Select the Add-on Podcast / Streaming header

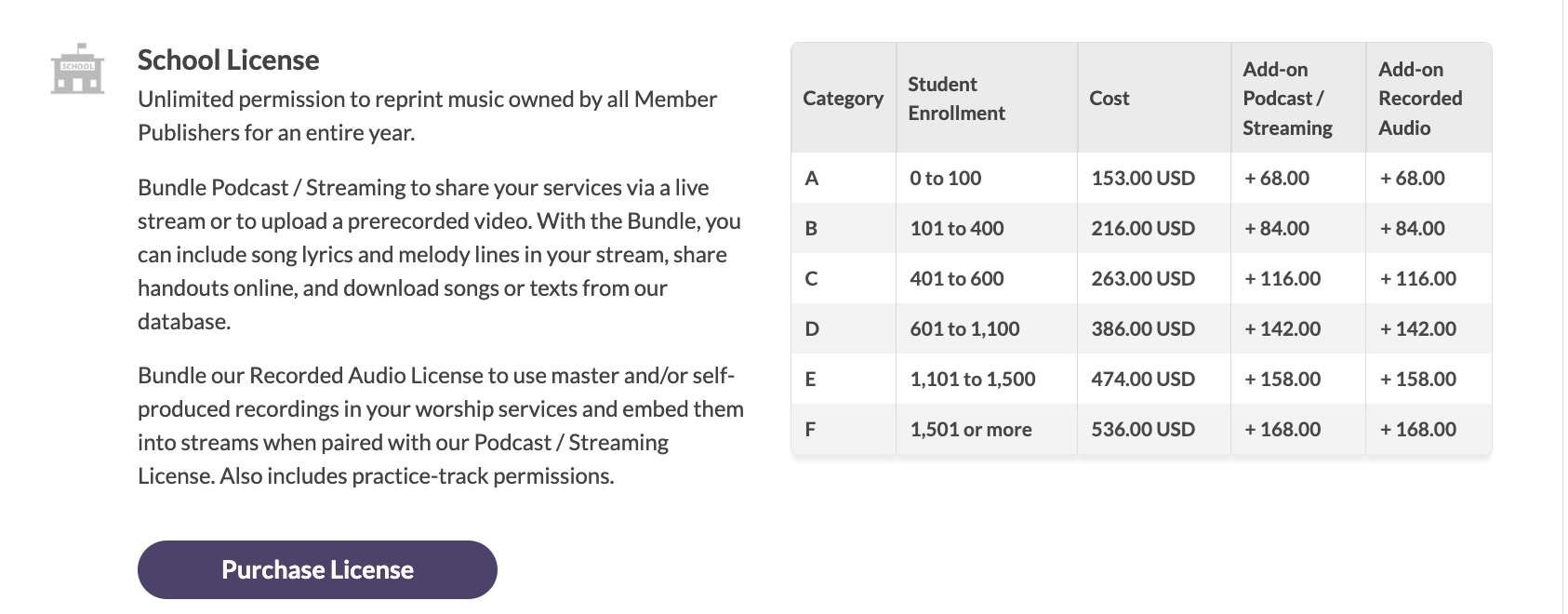(1287, 99)
